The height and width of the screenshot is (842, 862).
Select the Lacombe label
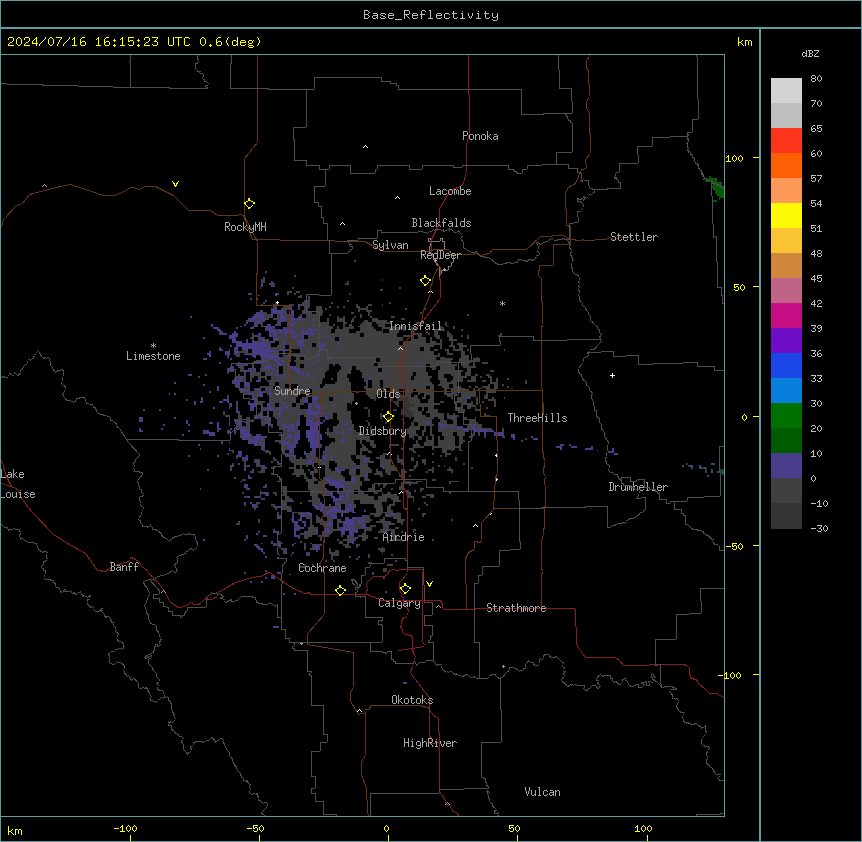tap(450, 191)
